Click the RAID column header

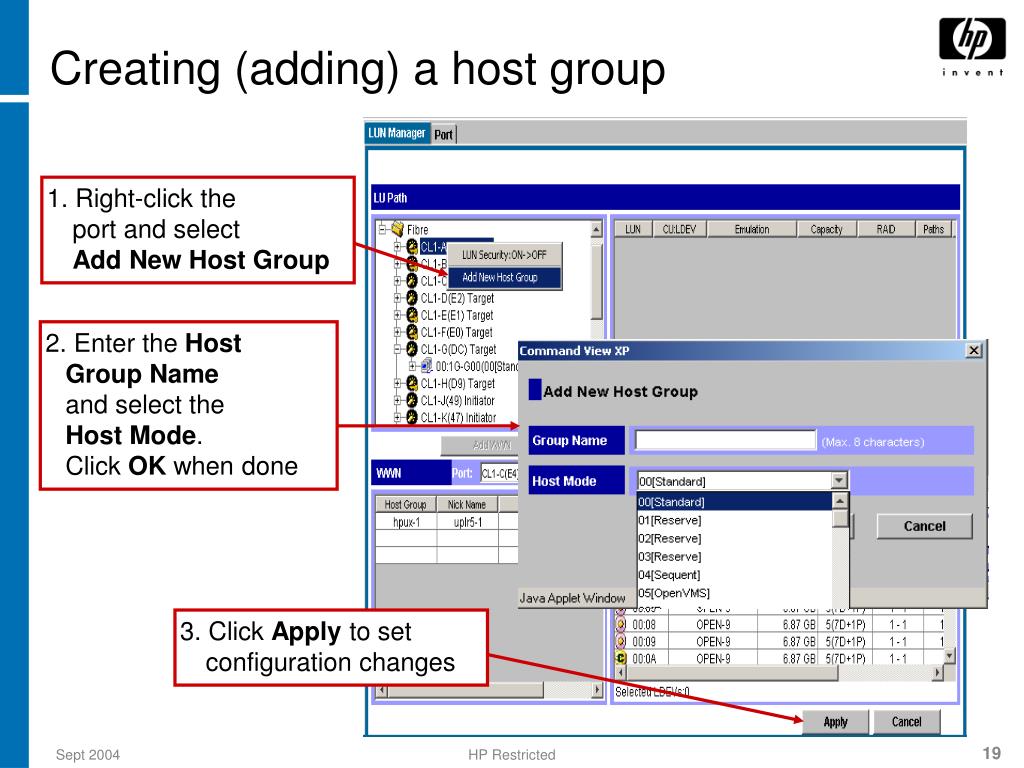[x=886, y=229]
